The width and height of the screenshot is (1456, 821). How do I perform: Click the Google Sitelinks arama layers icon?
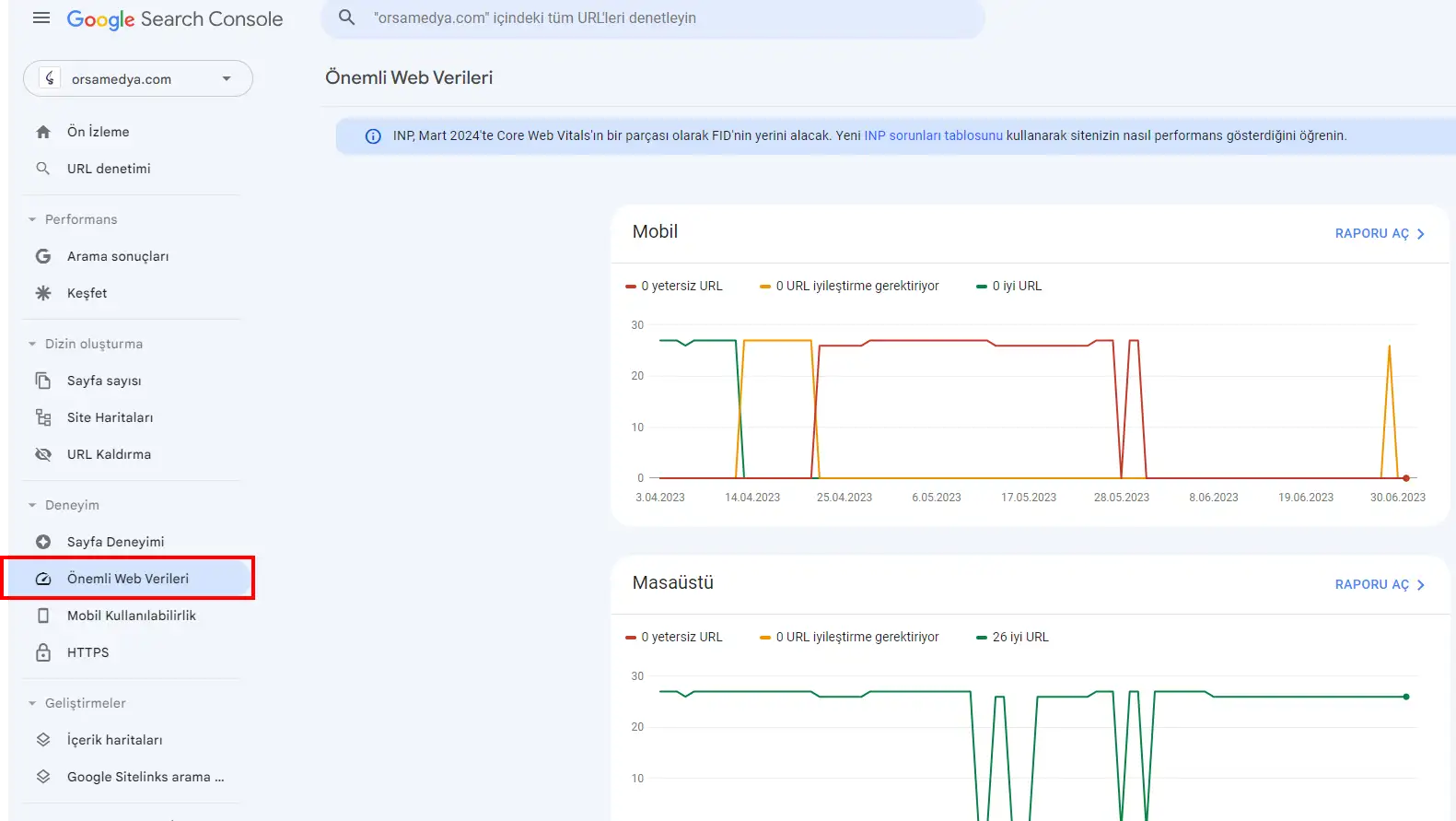[43, 777]
